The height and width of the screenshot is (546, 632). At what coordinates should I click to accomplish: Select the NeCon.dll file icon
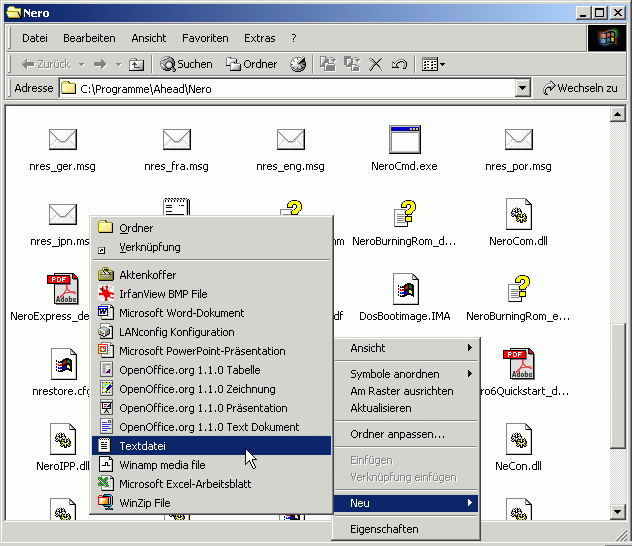pyautogui.click(x=519, y=439)
